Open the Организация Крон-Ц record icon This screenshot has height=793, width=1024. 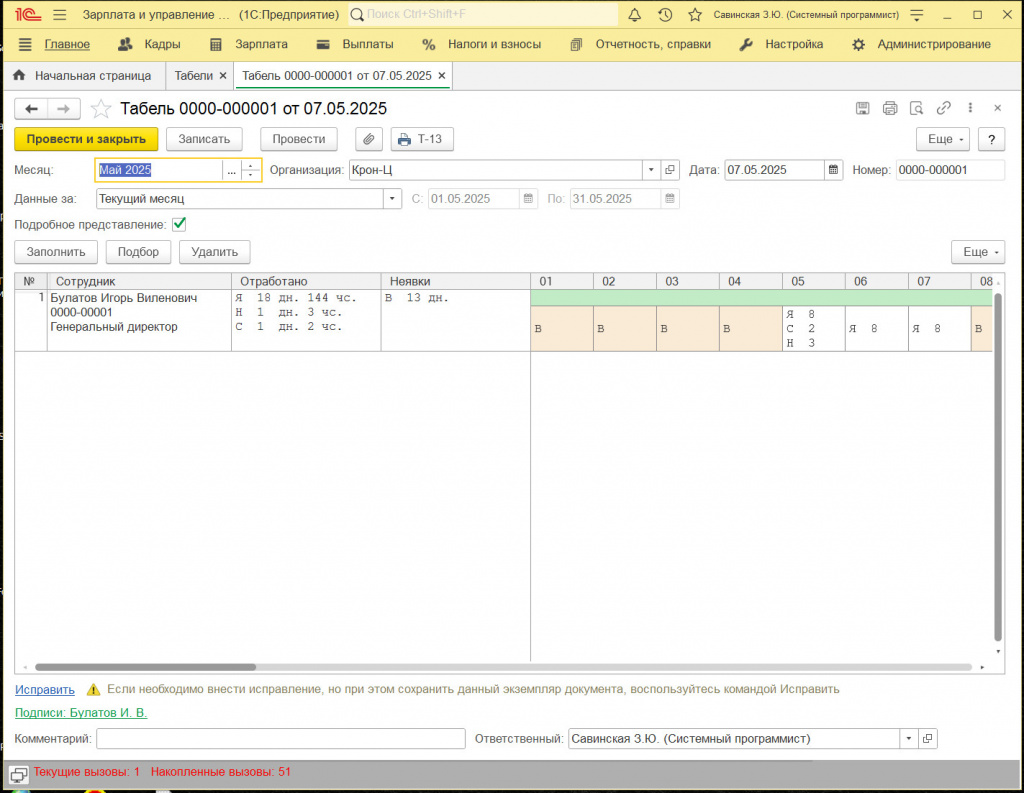pyautogui.click(x=670, y=170)
